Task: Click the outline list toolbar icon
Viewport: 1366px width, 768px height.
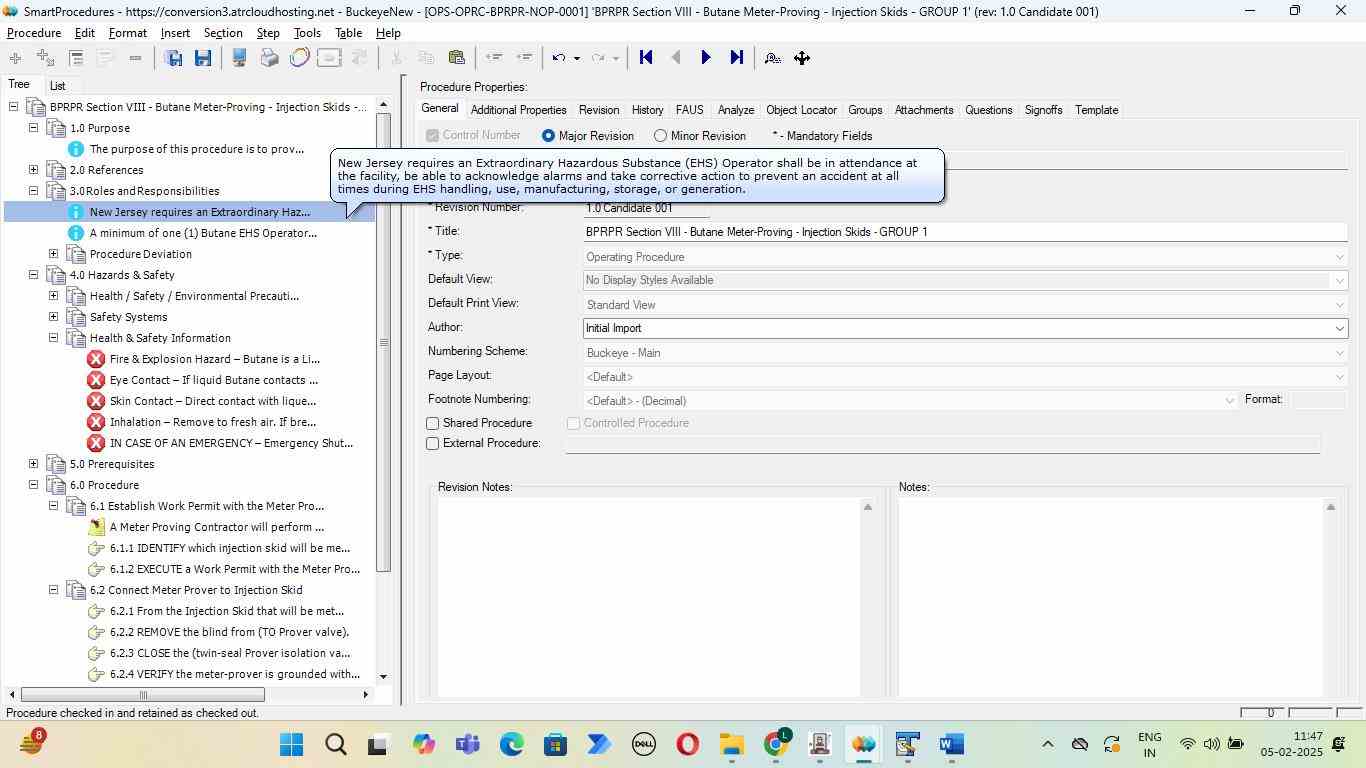Action: [76, 58]
